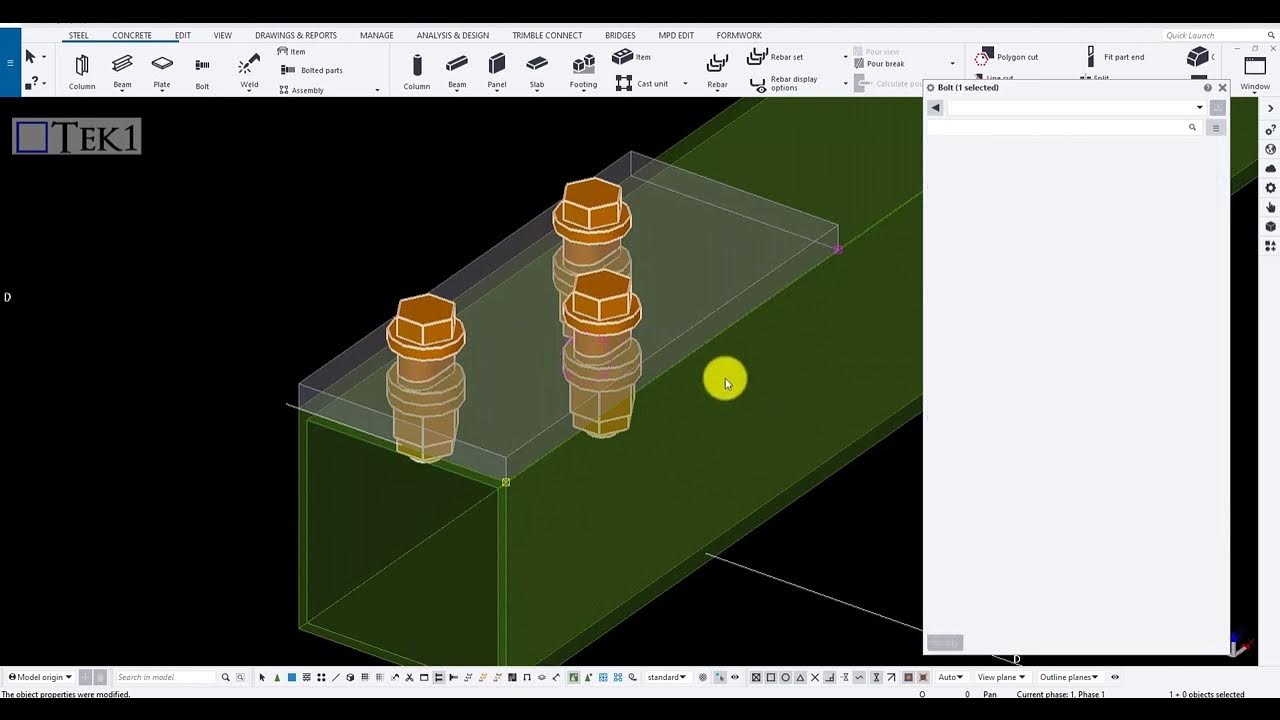Image resolution: width=1280 pixels, height=720 pixels.
Task: Create a concrete Slab
Action: click(x=537, y=71)
